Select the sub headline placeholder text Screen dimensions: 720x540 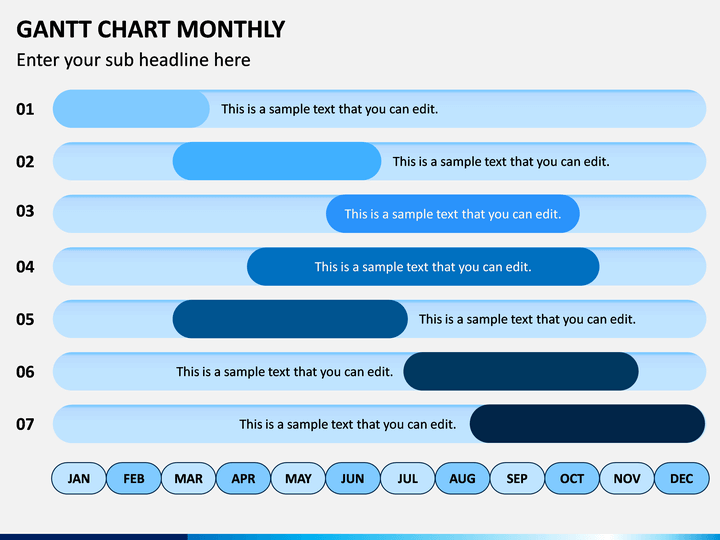pyautogui.click(x=134, y=60)
